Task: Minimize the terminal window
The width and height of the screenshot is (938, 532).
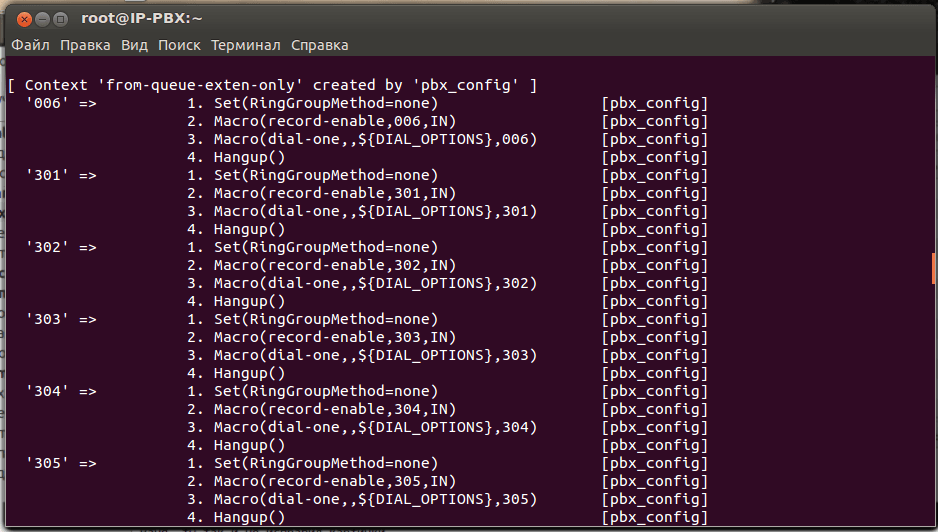Action: coord(40,19)
